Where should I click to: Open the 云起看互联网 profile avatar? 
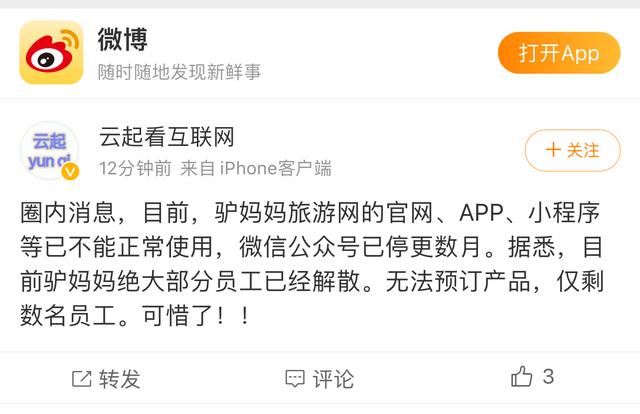point(49,151)
